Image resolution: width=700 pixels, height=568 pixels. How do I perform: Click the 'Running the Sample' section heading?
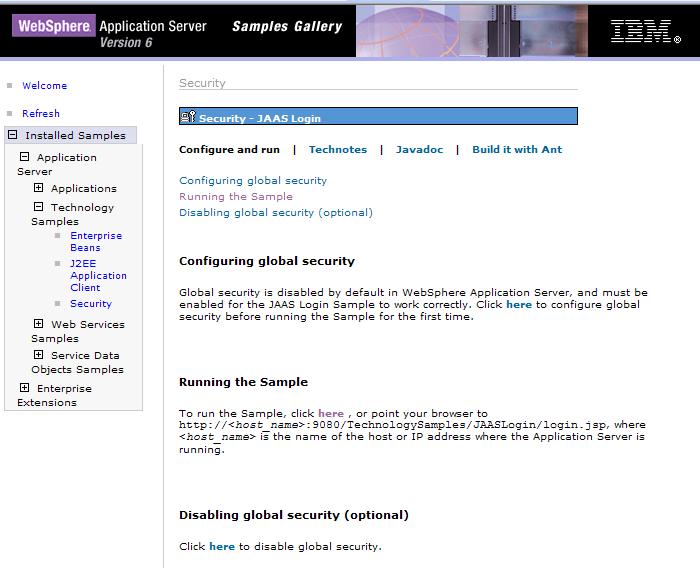coord(243,382)
